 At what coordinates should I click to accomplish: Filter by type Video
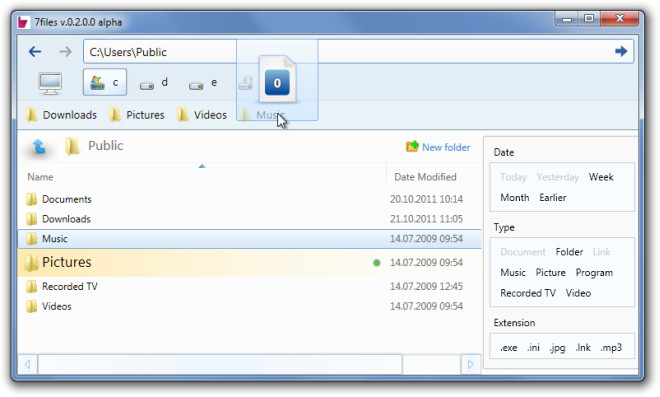click(x=578, y=293)
